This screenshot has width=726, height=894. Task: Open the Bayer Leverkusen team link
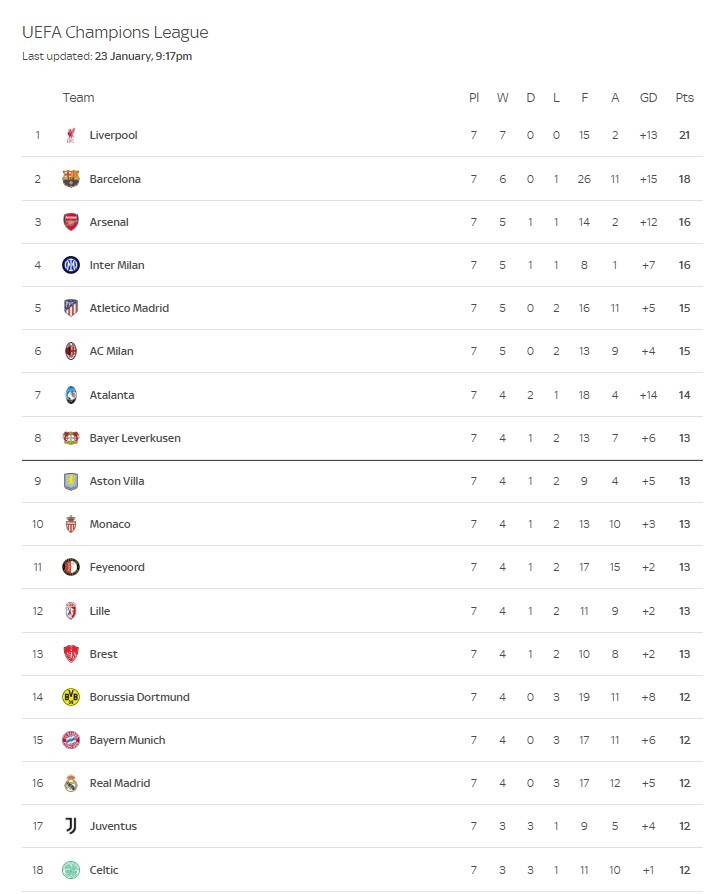[135, 438]
